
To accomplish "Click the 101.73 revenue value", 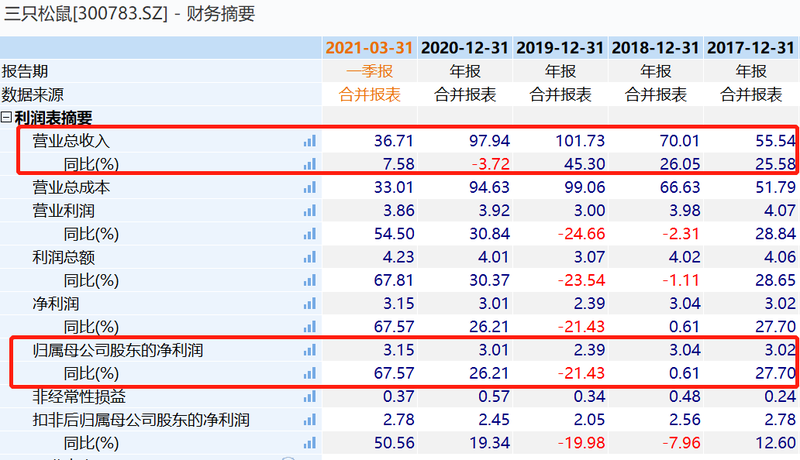I will 580,141.
